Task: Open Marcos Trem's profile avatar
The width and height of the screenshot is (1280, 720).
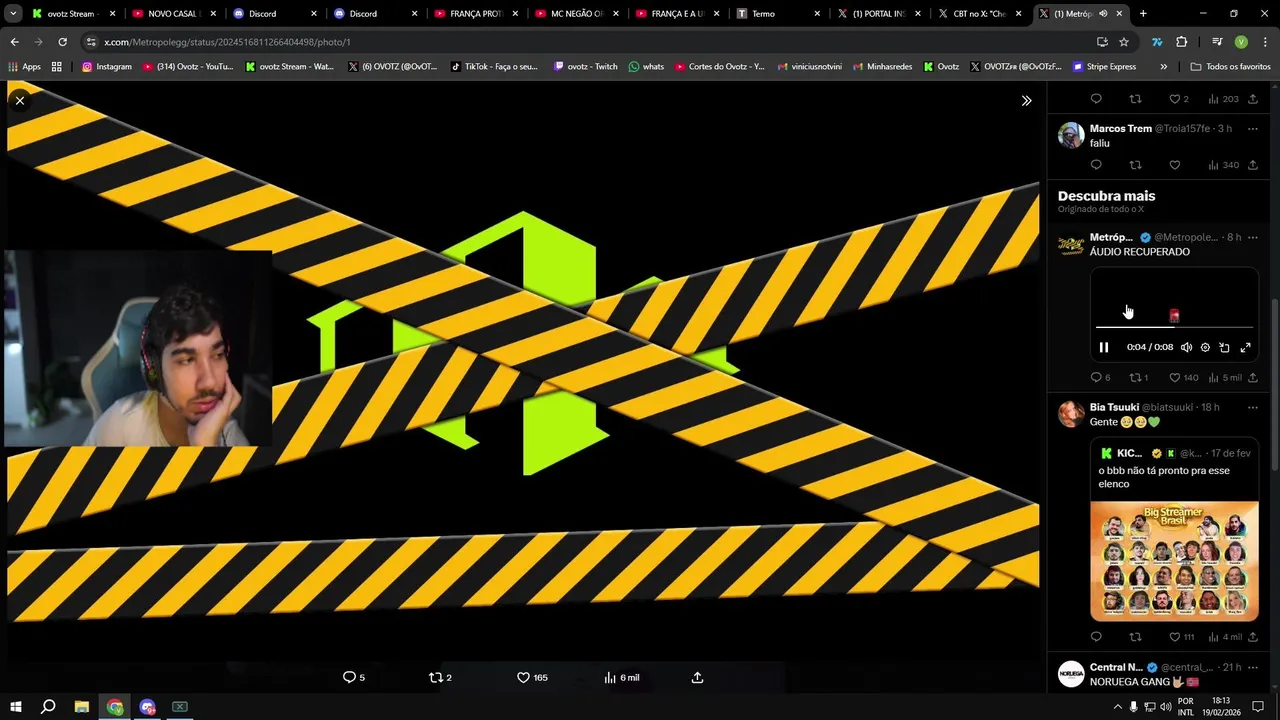Action: [1071, 135]
